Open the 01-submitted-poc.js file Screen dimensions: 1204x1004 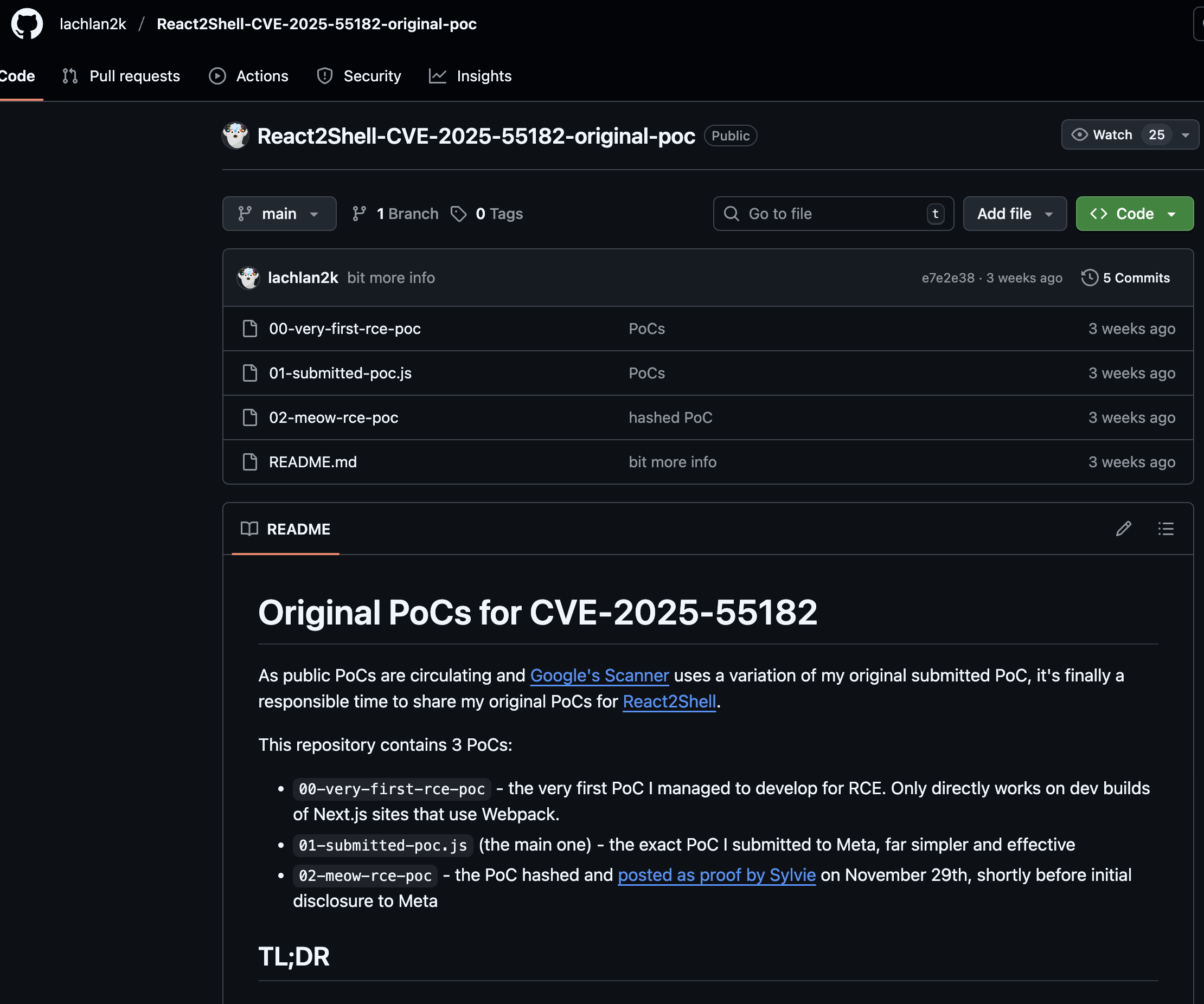click(x=340, y=373)
